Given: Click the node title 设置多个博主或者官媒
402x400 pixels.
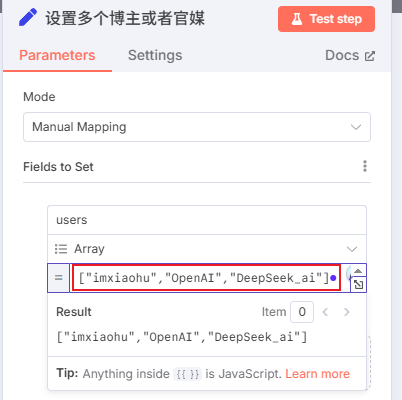Looking at the screenshot, I should point(125,18).
